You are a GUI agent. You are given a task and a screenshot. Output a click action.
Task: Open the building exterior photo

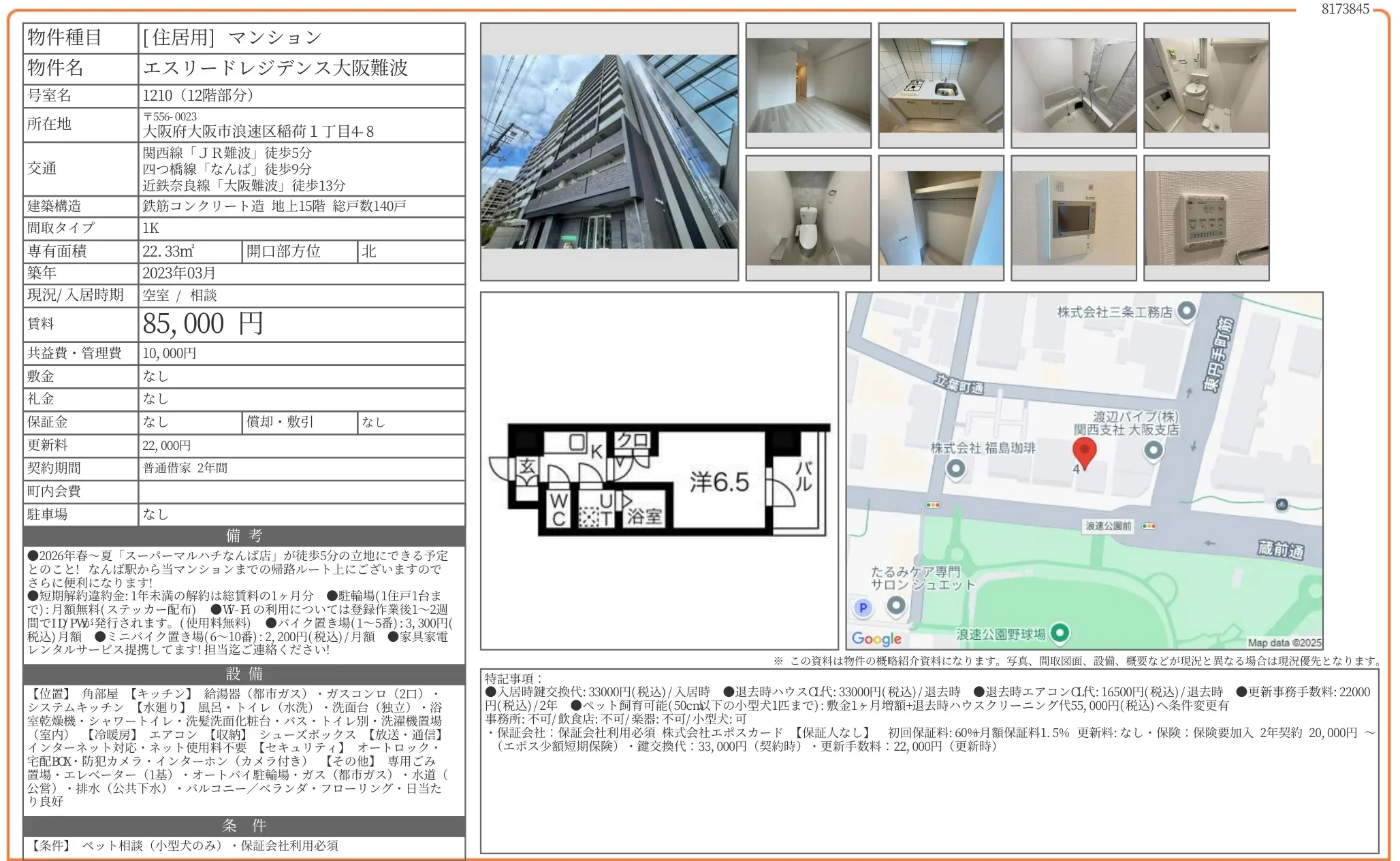(609, 152)
